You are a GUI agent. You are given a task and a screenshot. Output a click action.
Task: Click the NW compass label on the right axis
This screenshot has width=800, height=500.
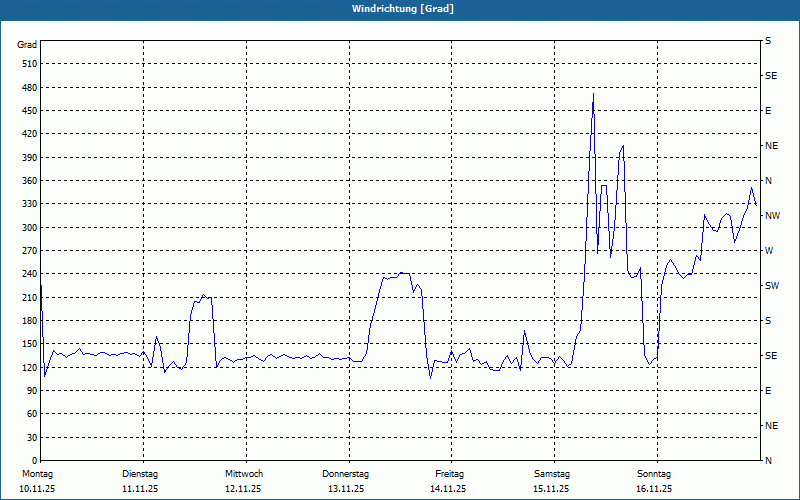tap(771, 216)
